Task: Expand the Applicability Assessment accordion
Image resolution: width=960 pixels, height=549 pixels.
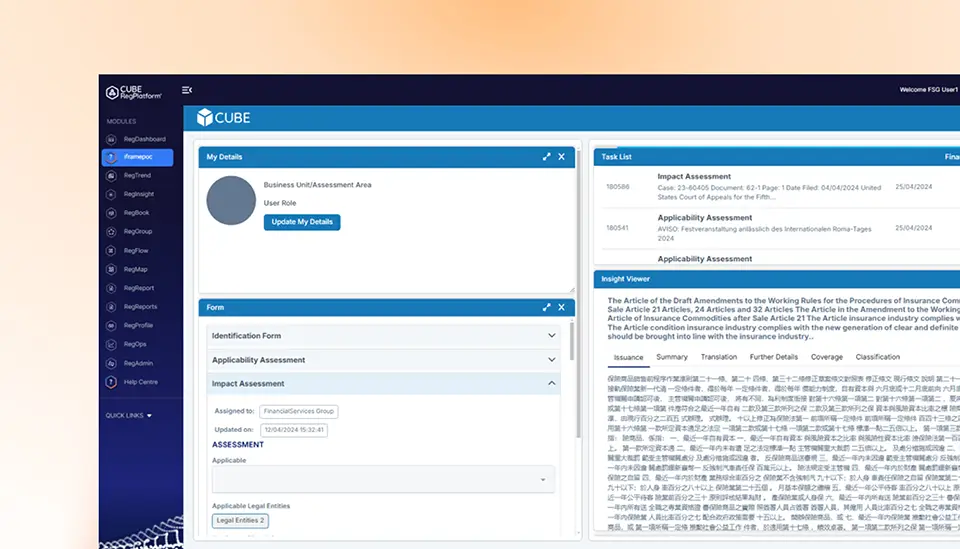Action: (551, 360)
